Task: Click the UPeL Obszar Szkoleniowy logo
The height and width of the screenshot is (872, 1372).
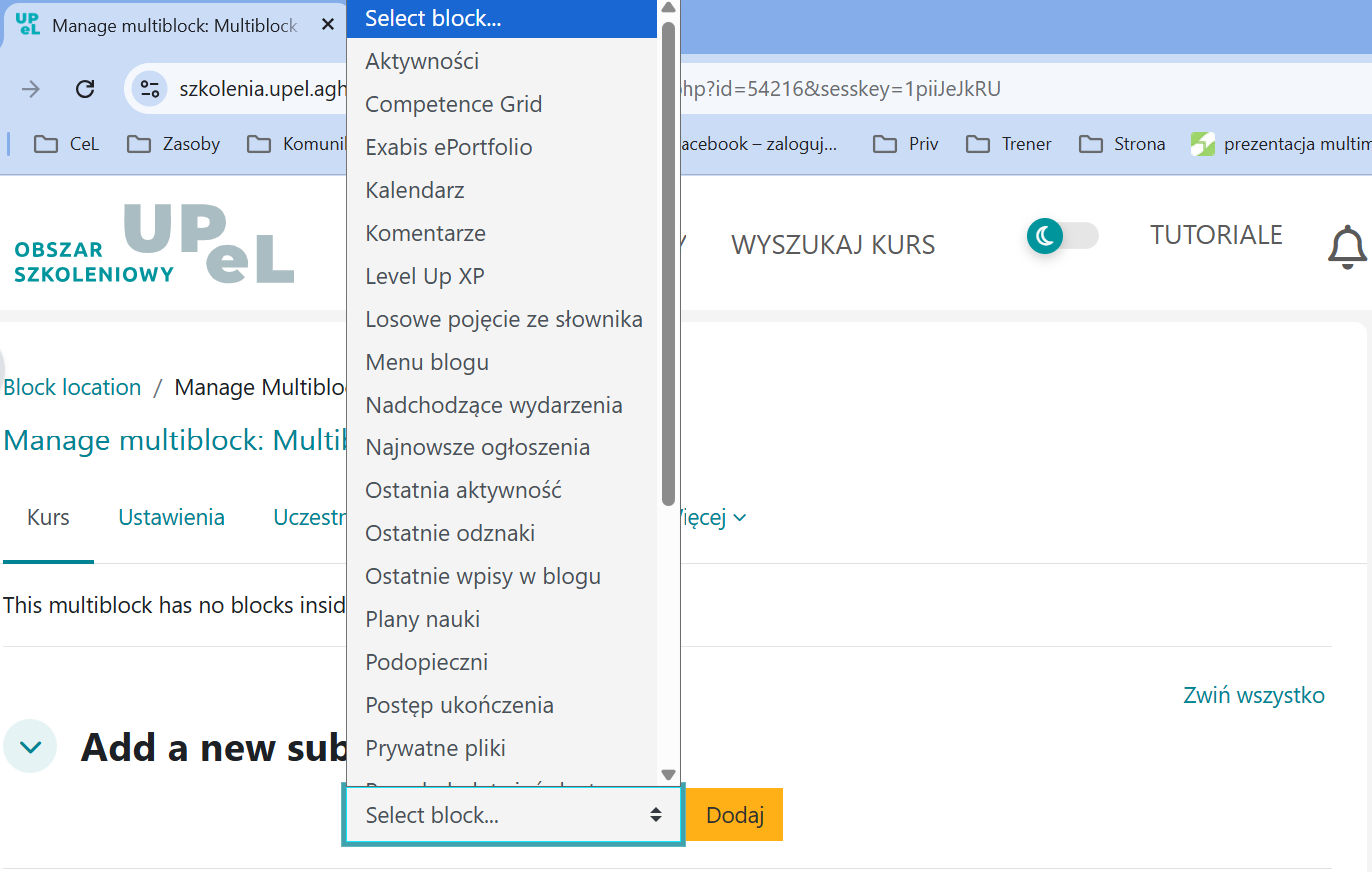Action: click(x=154, y=245)
